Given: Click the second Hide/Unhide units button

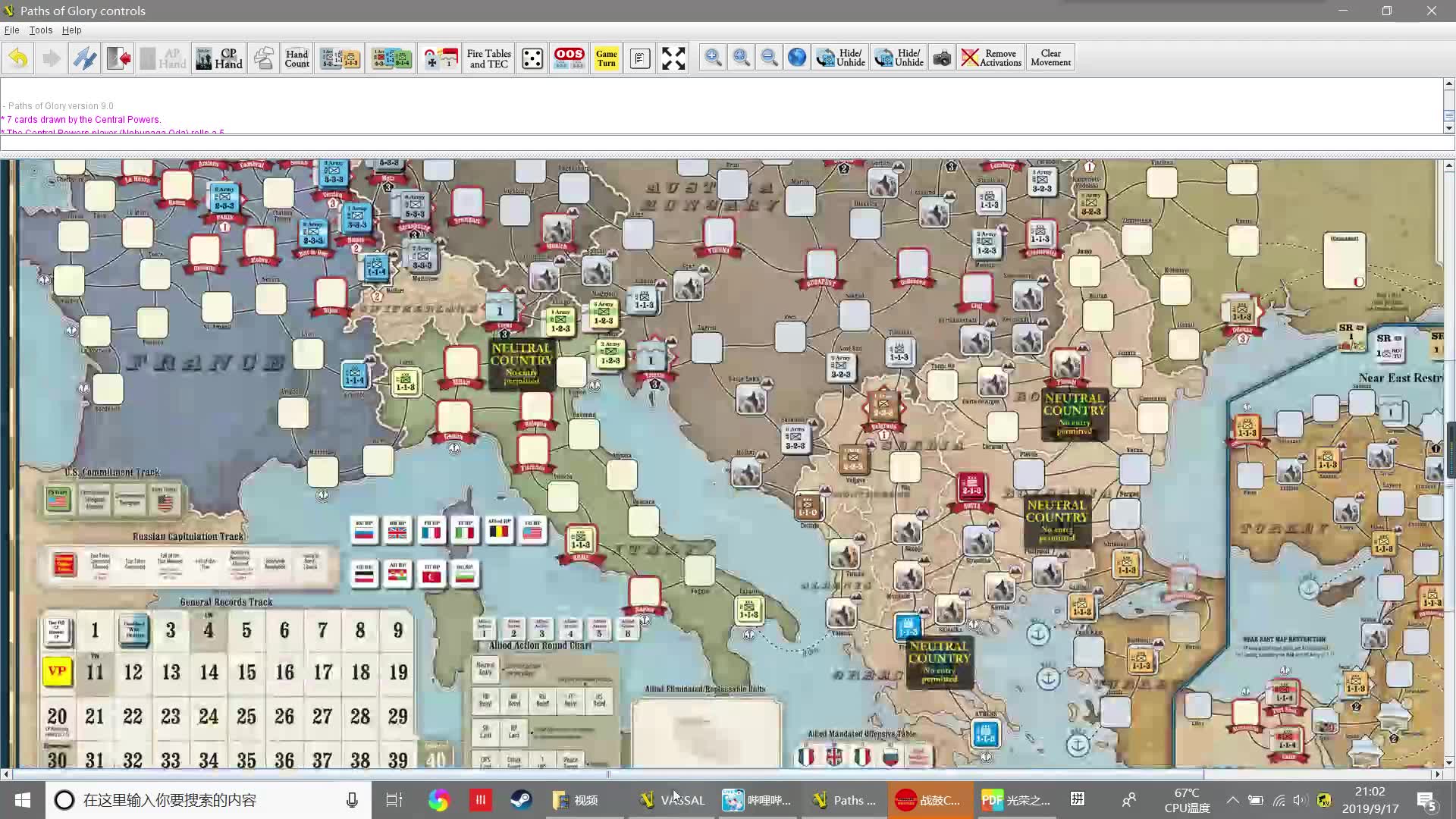Looking at the screenshot, I should click(899, 58).
